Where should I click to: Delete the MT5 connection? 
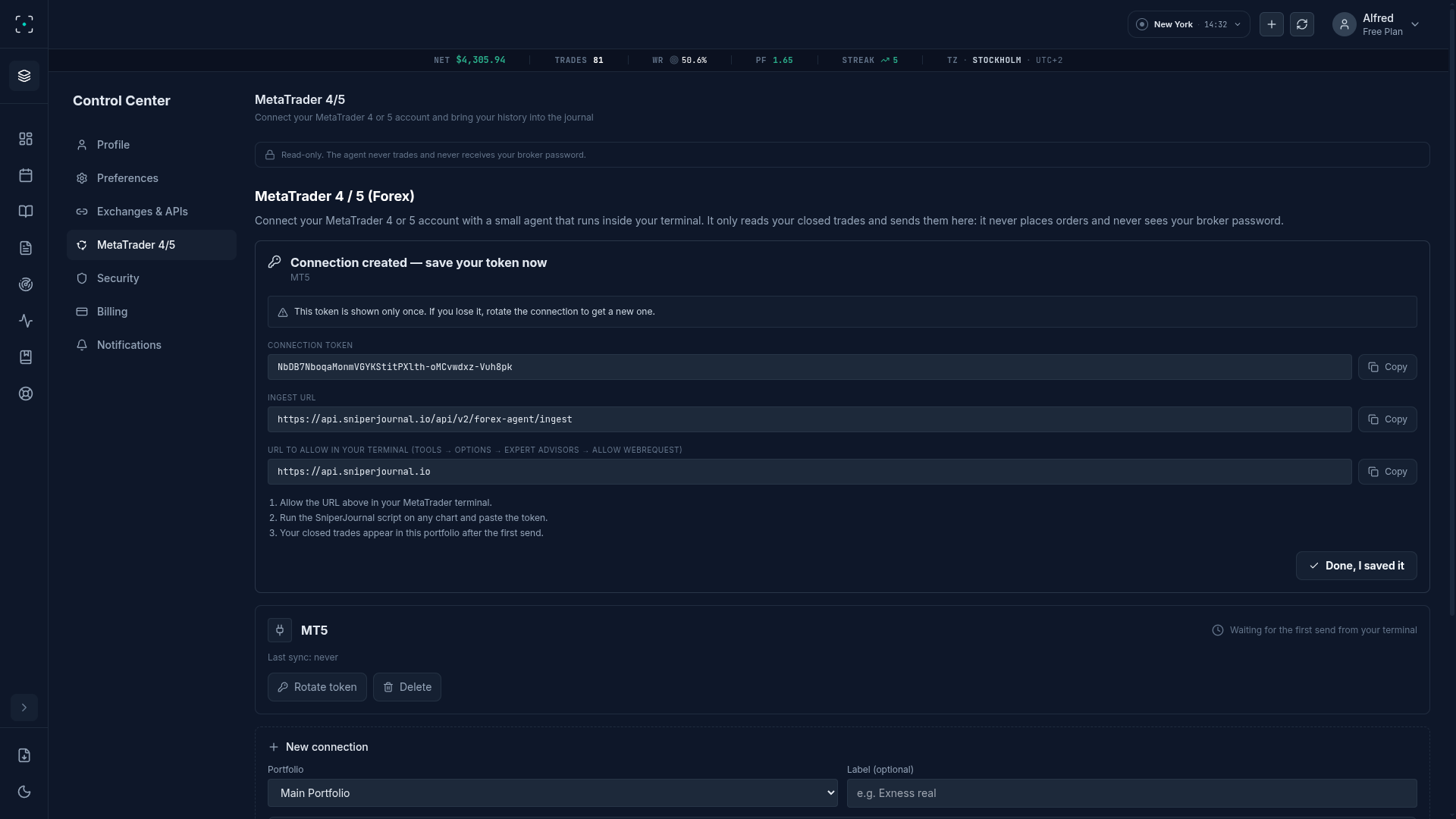[407, 687]
